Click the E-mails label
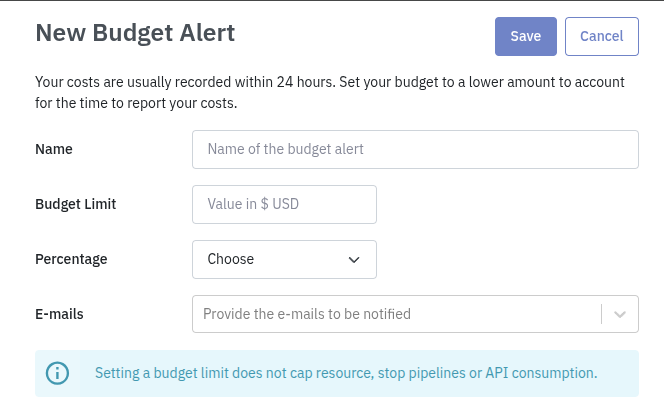 pos(59,314)
